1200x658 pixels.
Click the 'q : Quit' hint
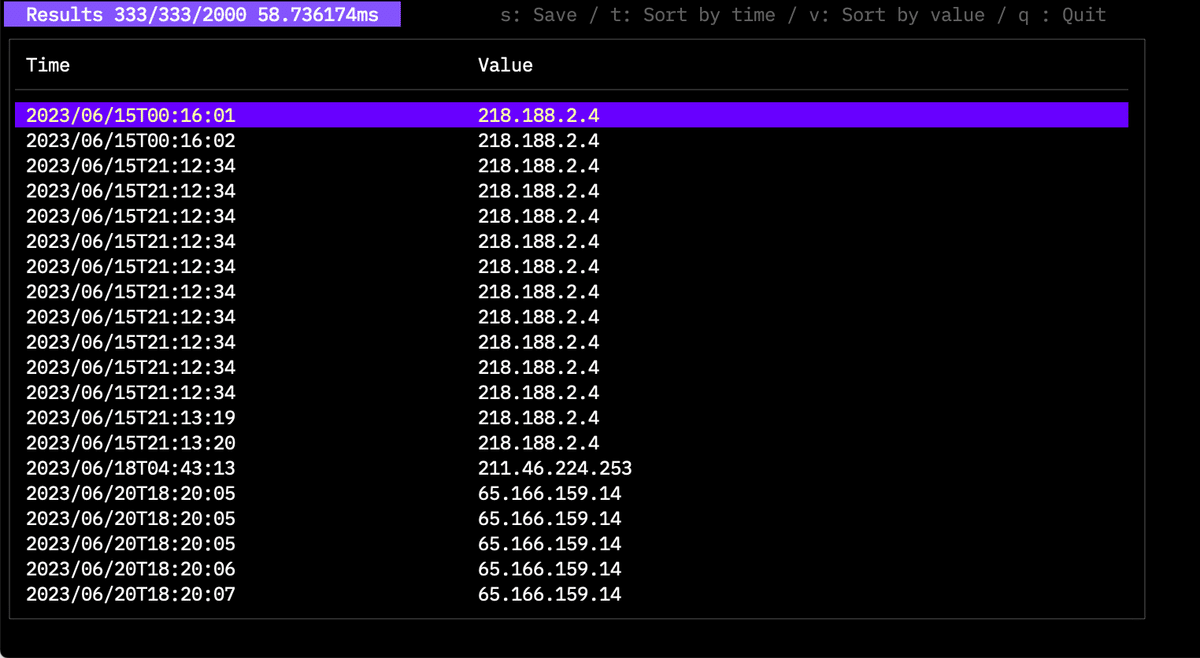(x=1062, y=15)
